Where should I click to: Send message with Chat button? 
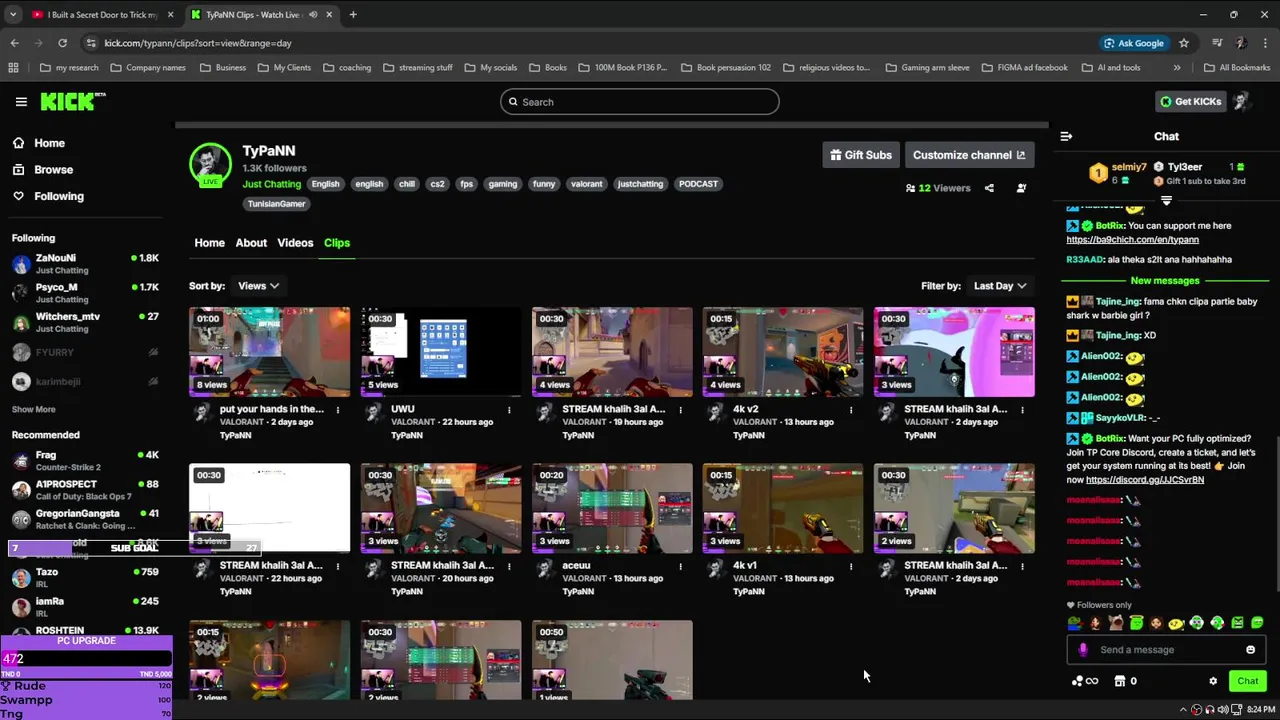coord(1247,681)
